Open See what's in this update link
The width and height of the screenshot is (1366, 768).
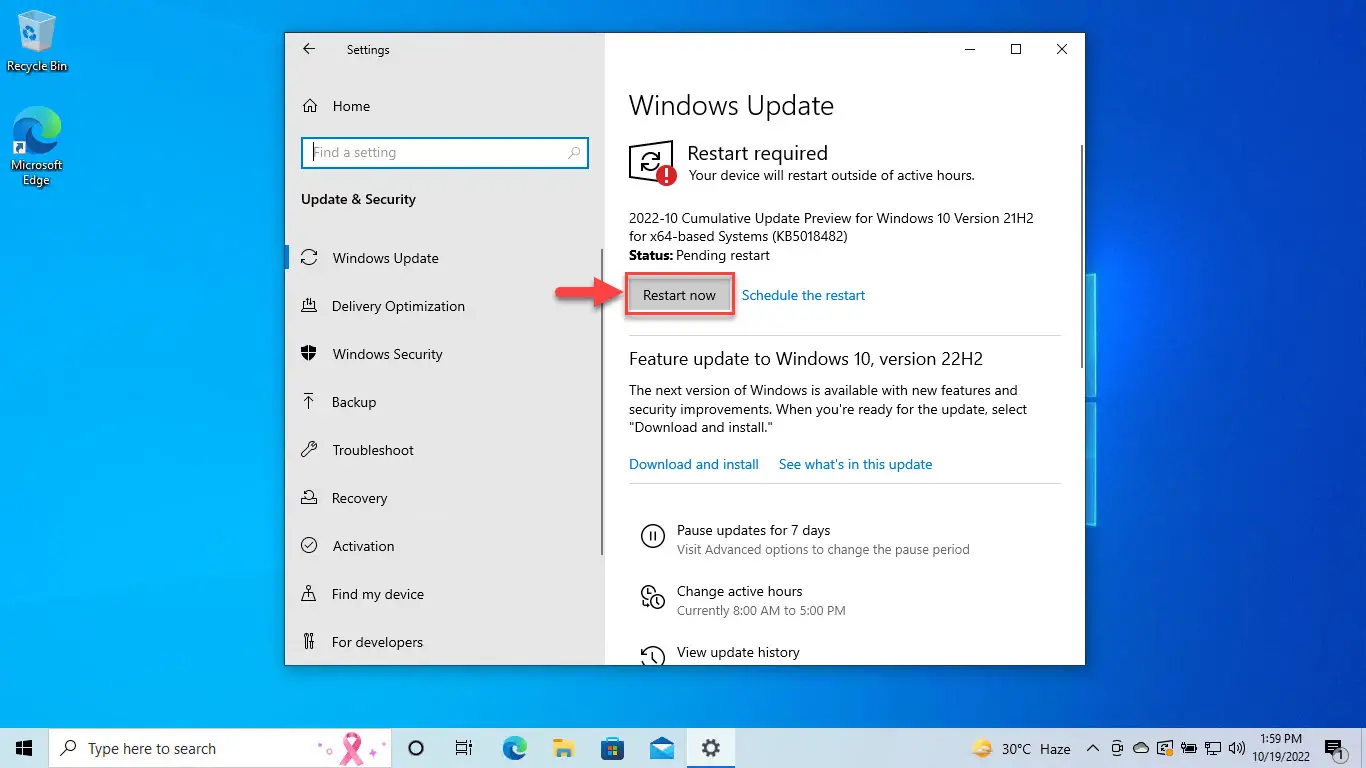855,464
